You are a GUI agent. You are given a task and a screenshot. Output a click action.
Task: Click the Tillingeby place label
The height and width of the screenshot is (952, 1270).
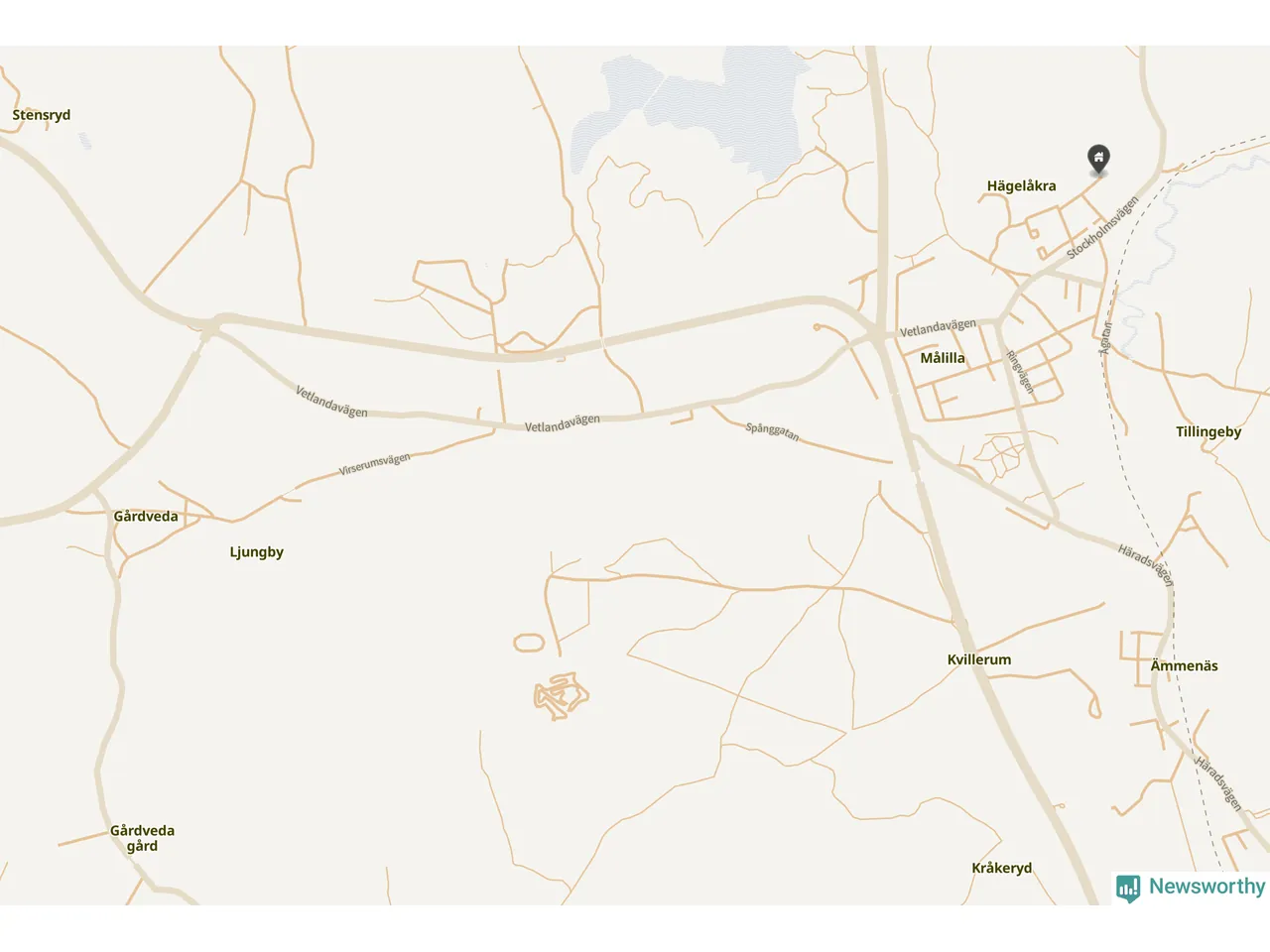[1208, 431]
